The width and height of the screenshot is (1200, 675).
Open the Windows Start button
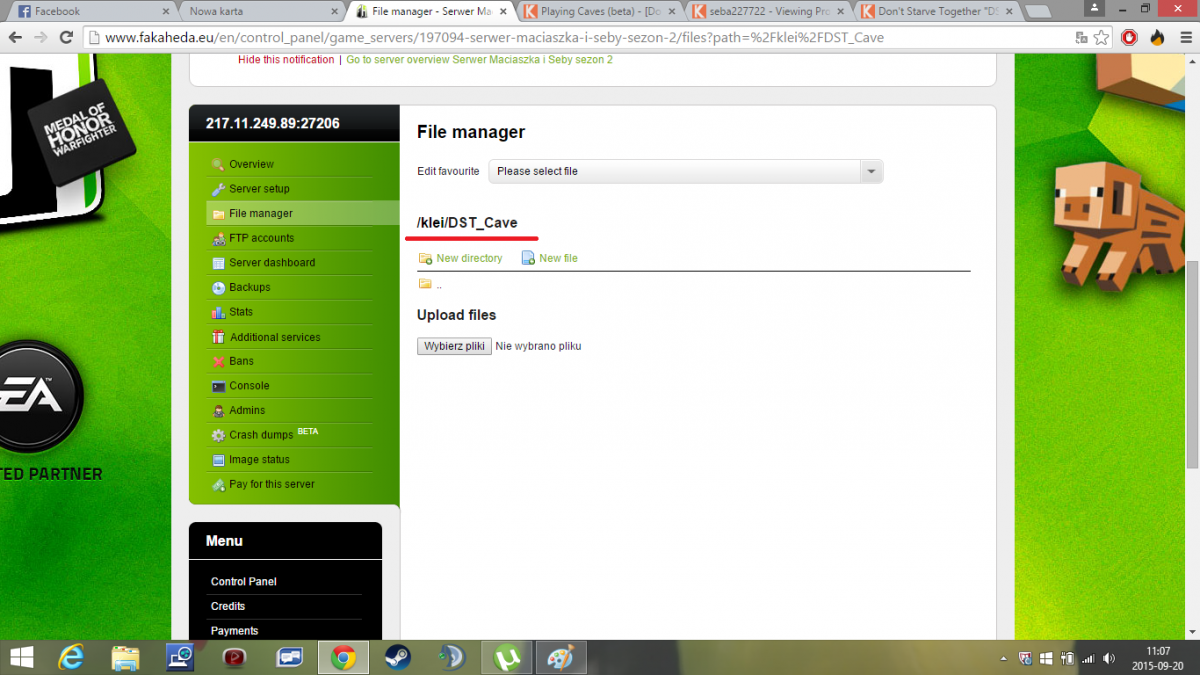(22, 657)
